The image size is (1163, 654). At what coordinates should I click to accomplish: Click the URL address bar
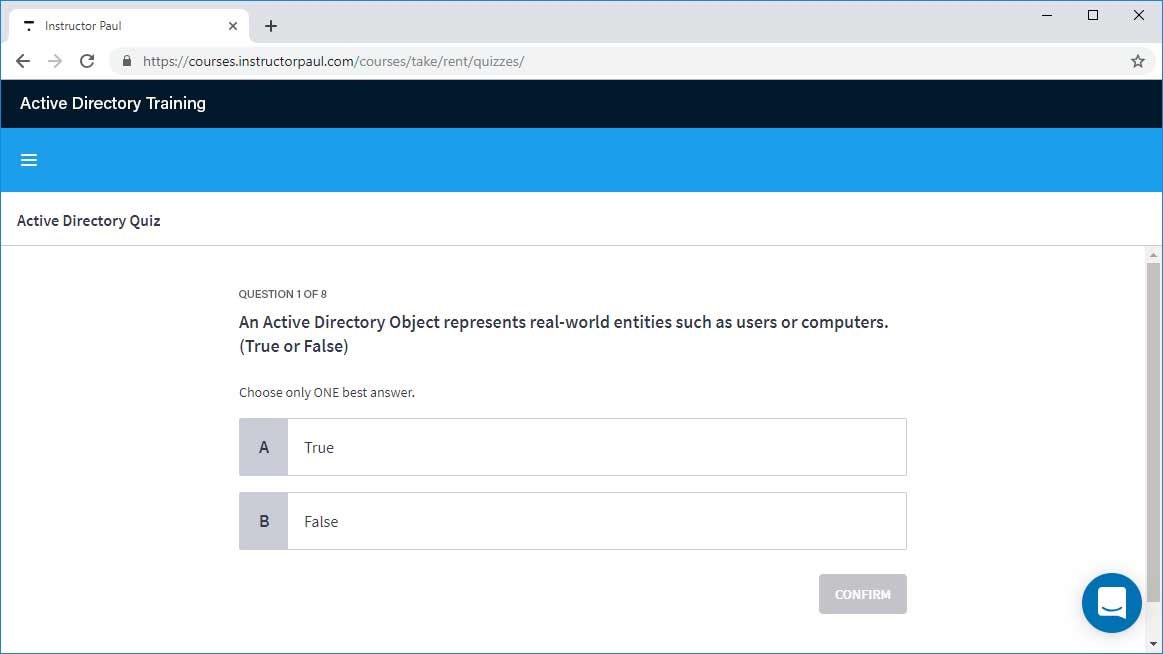pyautogui.click(x=600, y=61)
